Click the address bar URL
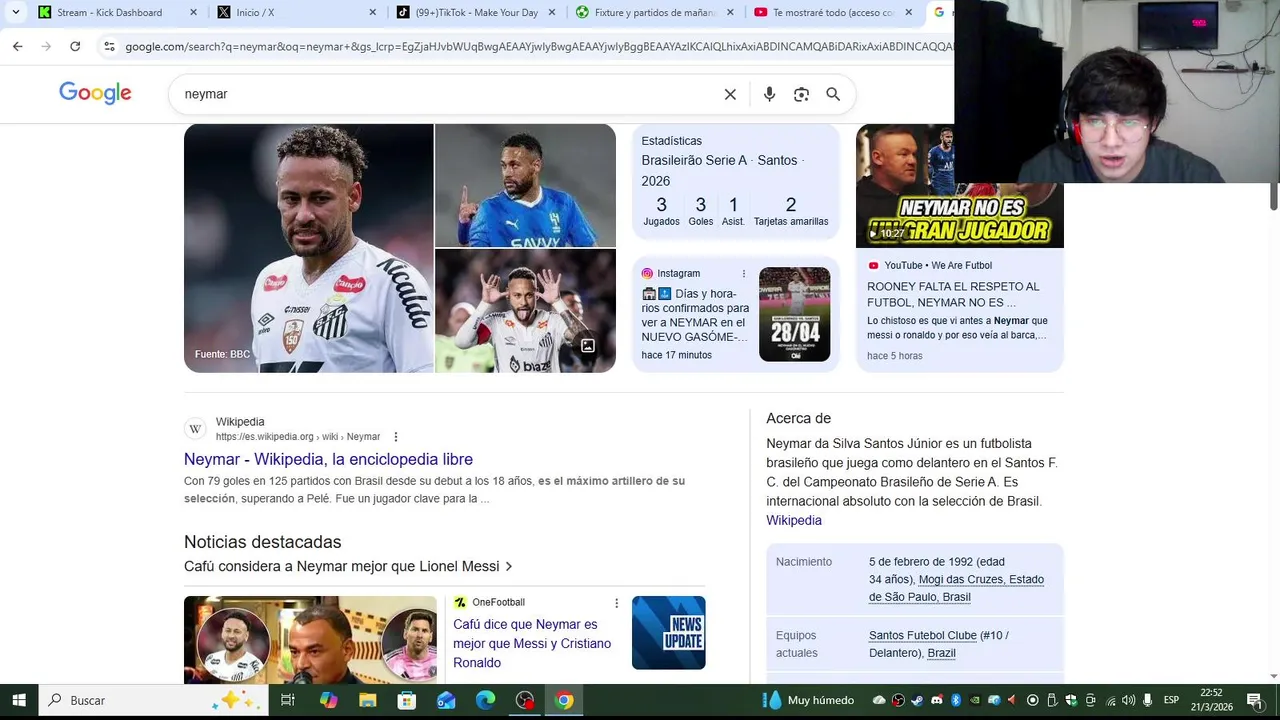The width and height of the screenshot is (1280, 720). pyautogui.click(x=538, y=46)
